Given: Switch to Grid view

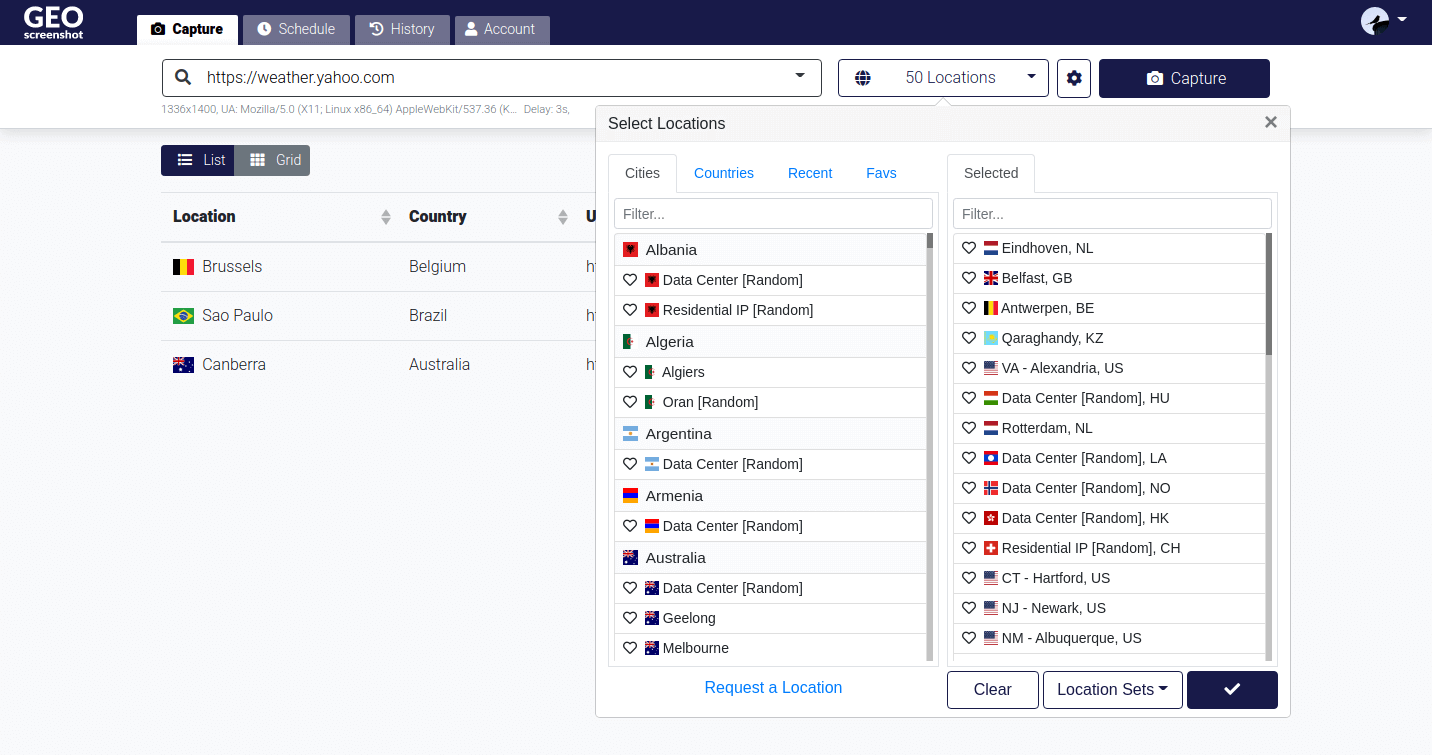Looking at the screenshot, I should click(273, 160).
